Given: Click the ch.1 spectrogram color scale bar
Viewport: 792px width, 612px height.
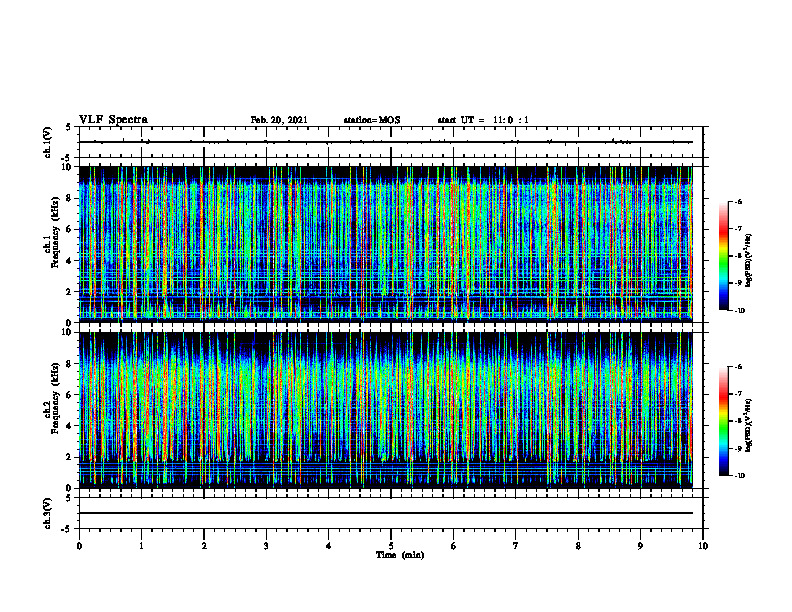Looking at the screenshot, I should click(724, 256).
